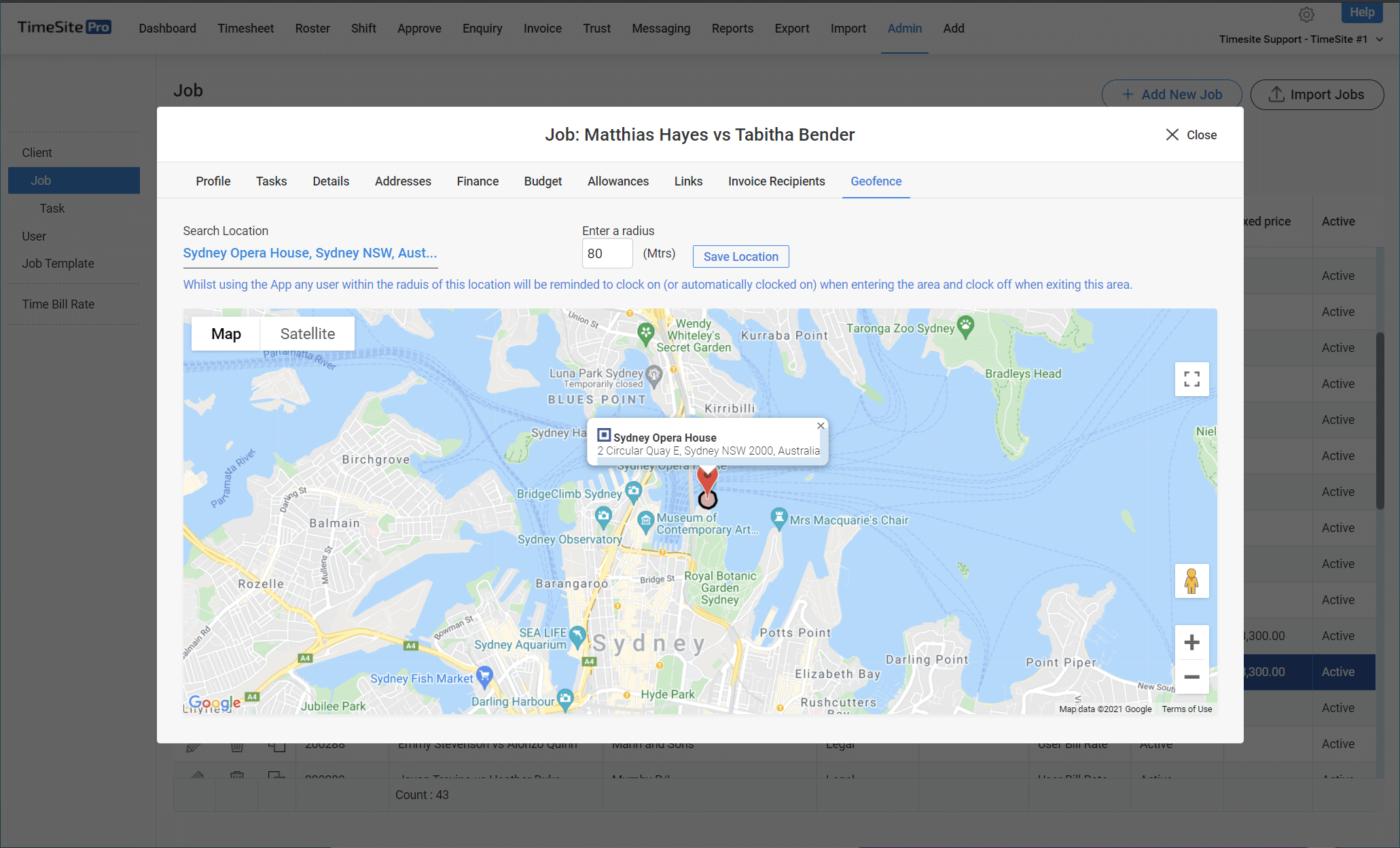
Task: Click BridgeClimb Sydney map marker
Action: tap(633, 491)
